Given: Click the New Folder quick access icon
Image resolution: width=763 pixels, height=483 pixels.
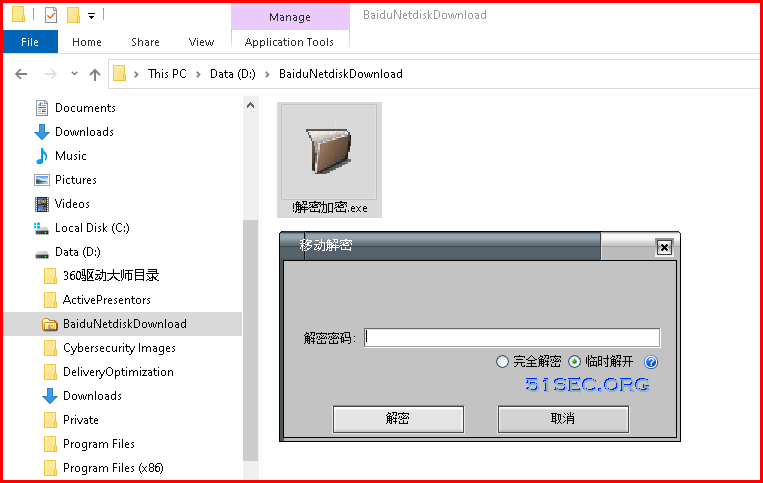Looking at the screenshot, I should coord(73,15).
